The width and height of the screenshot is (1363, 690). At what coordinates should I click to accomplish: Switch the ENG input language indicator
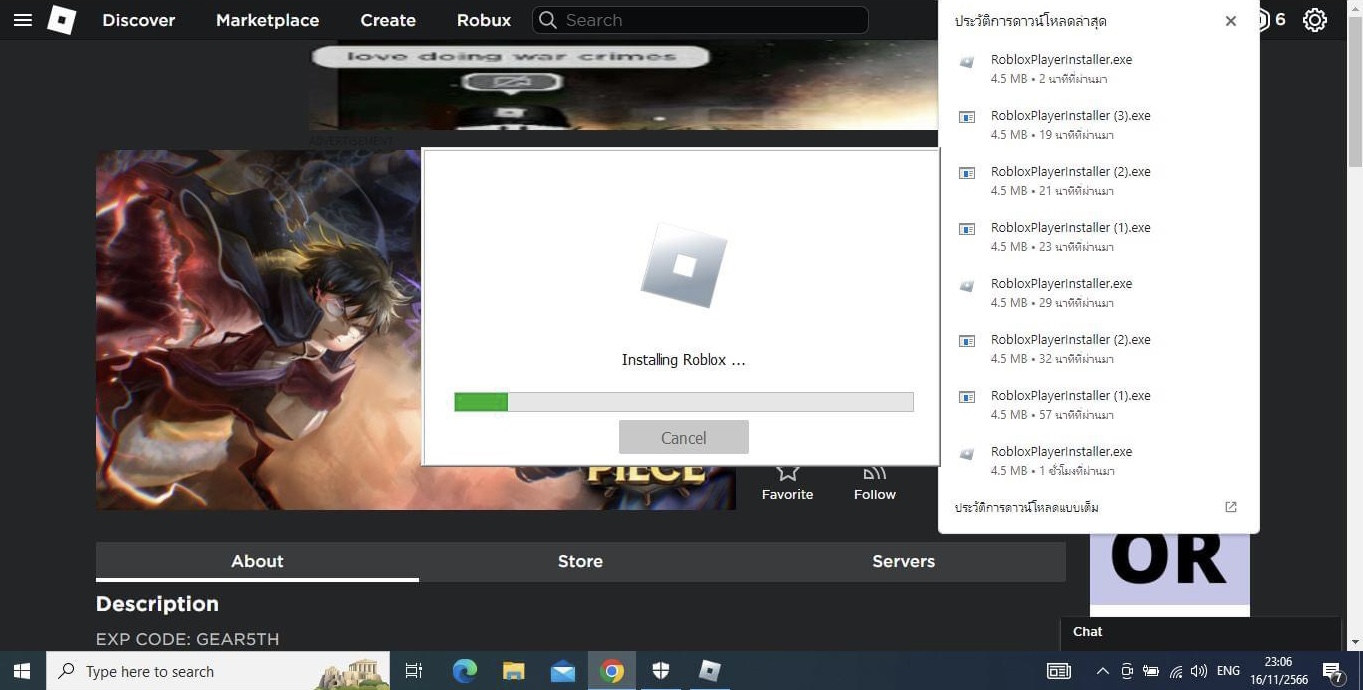pyautogui.click(x=1229, y=671)
